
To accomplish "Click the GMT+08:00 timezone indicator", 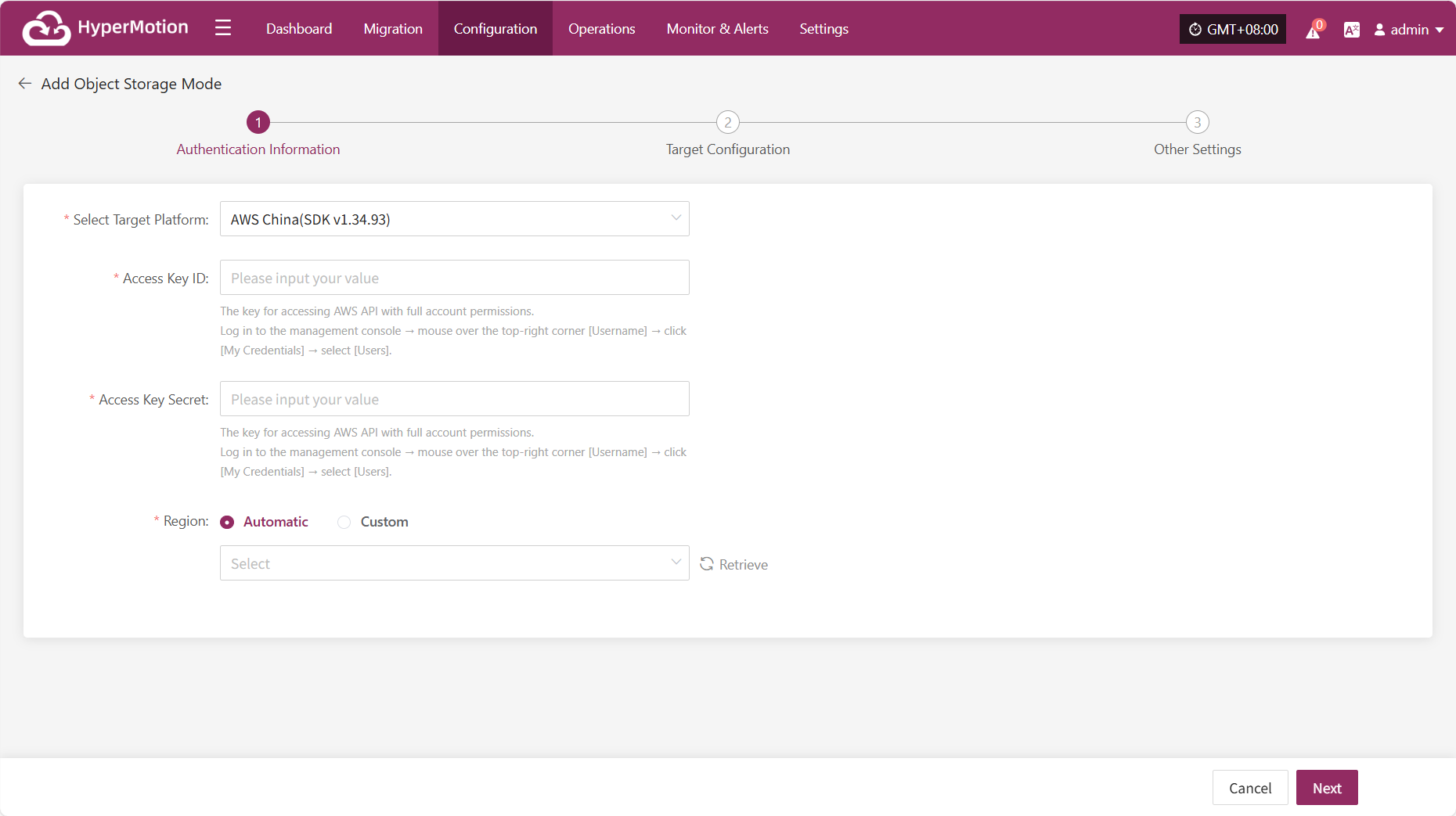I will (1233, 29).
